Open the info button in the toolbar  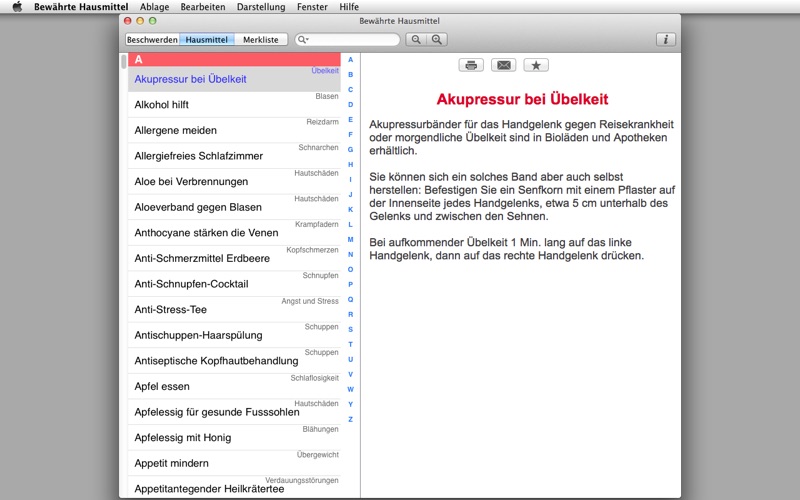[x=666, y=40]
